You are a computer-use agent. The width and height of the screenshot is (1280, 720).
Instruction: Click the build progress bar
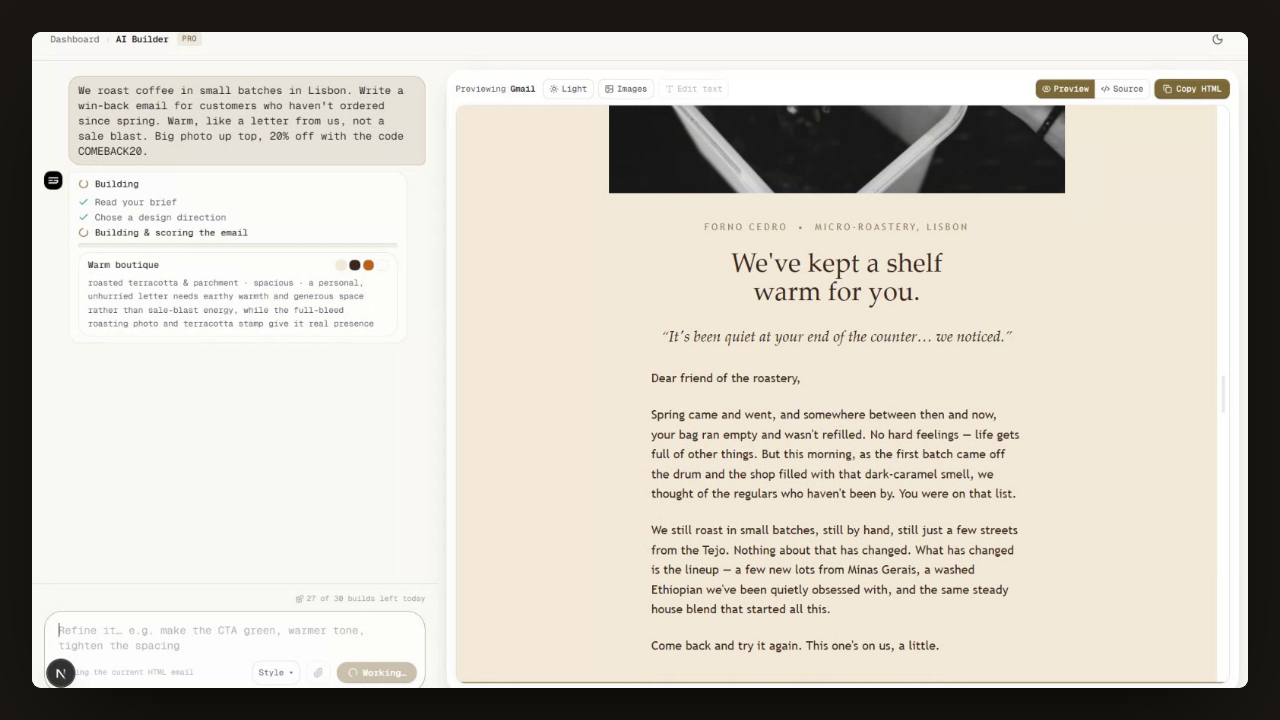238,245
